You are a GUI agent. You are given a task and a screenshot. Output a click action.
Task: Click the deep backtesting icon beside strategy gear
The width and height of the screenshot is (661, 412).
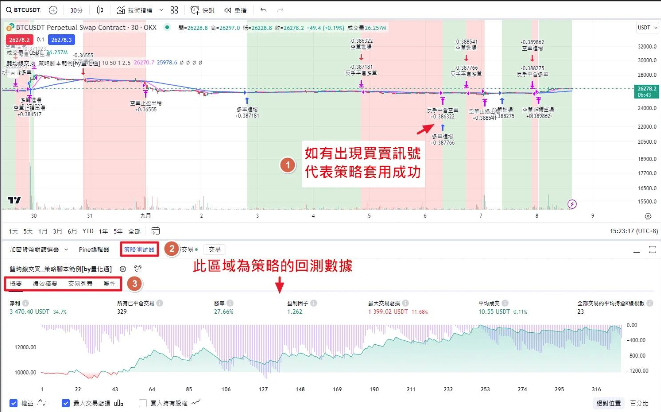(x=137, y=269)
